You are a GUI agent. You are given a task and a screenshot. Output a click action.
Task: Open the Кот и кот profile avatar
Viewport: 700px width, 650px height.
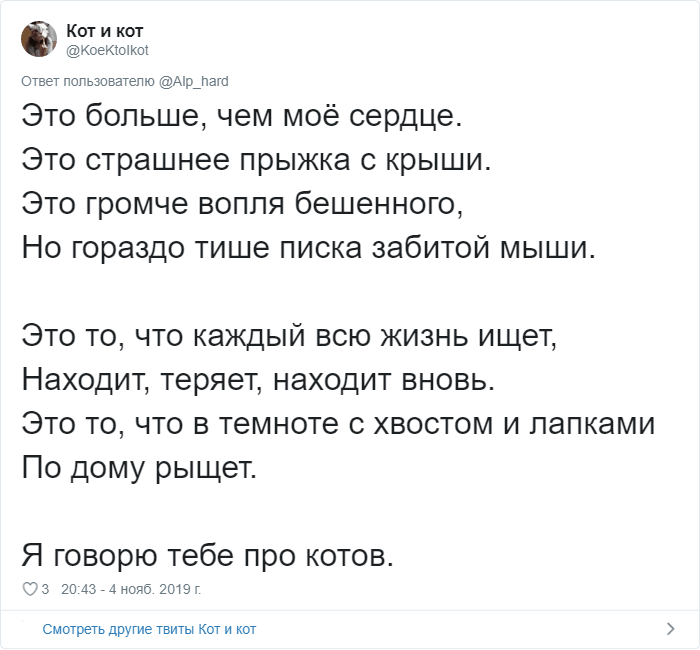coord(39,39)
